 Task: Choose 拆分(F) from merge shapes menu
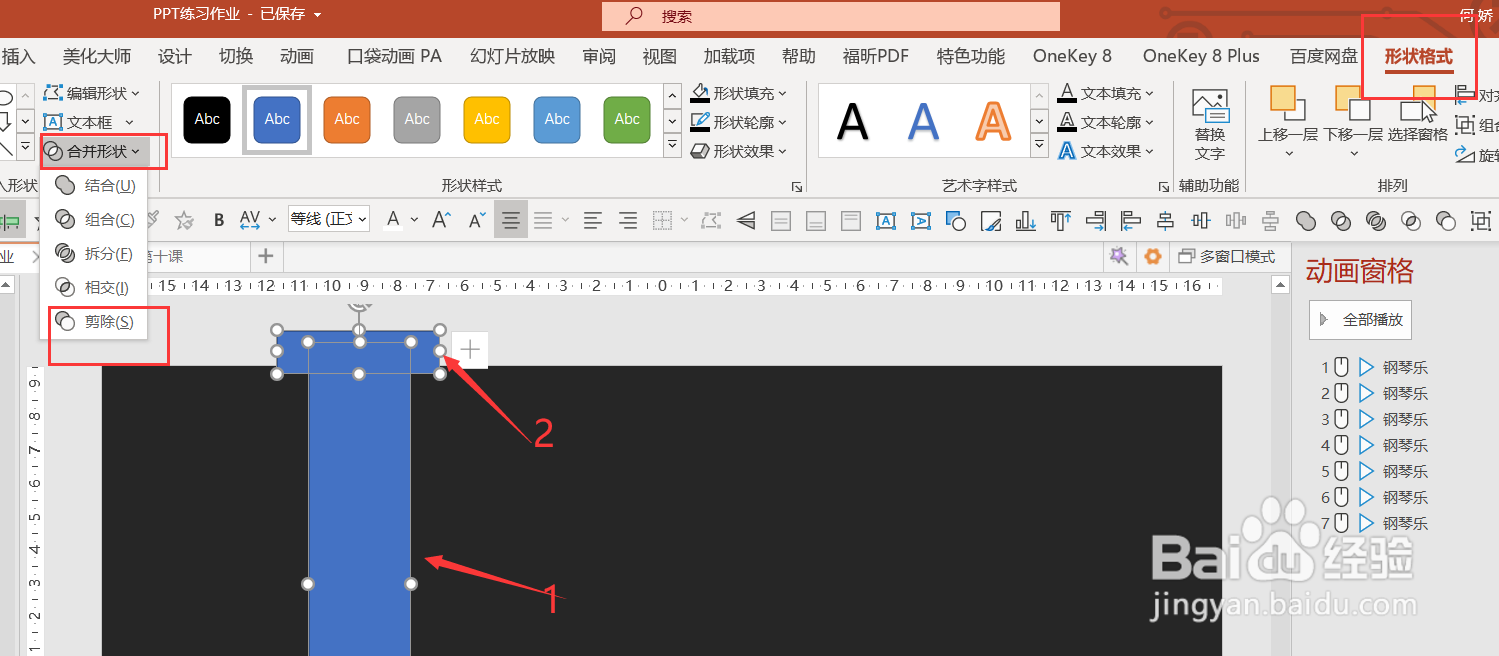[x=95, y=253]
